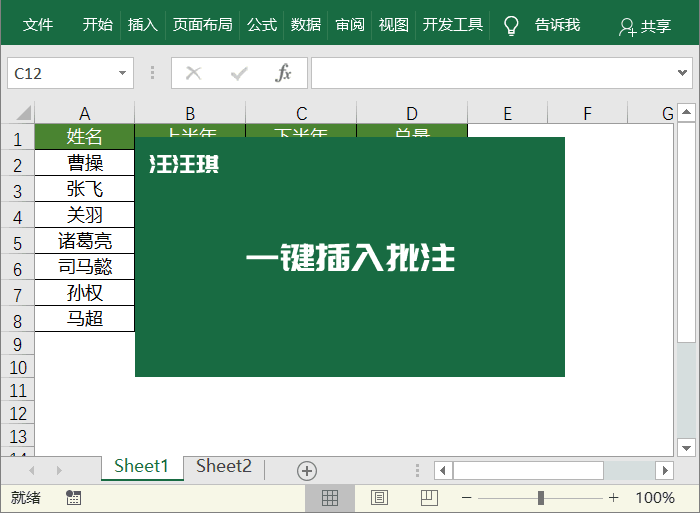Switch to Page Layout view
Image resolution: width=700 pixels, height=513 pixels.
[x=379, y=497]
